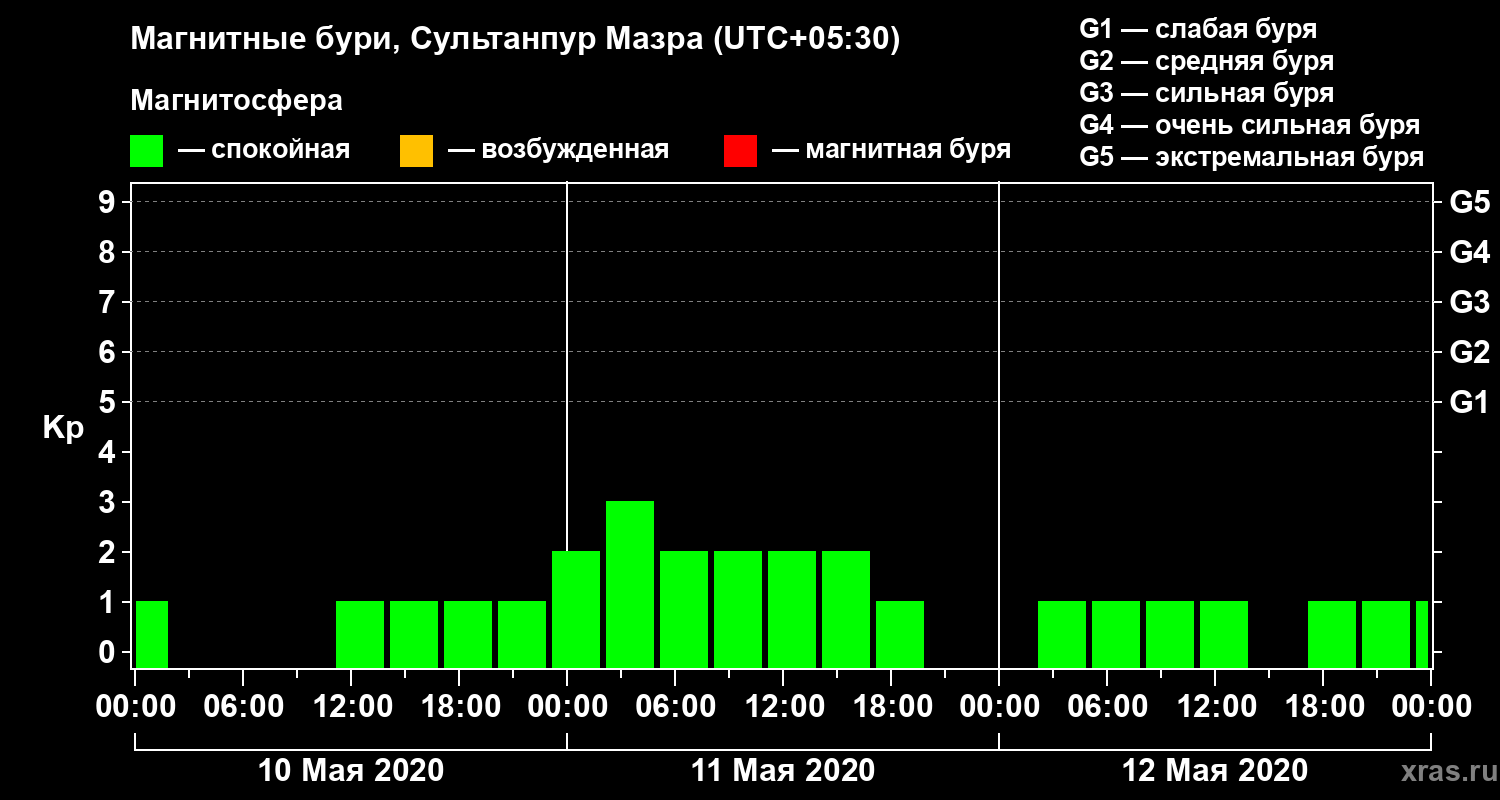This screenshot has width=1500, height=800.
Task: Click the narrow last green bar ending 12 May
Action: coord(1422,634)
